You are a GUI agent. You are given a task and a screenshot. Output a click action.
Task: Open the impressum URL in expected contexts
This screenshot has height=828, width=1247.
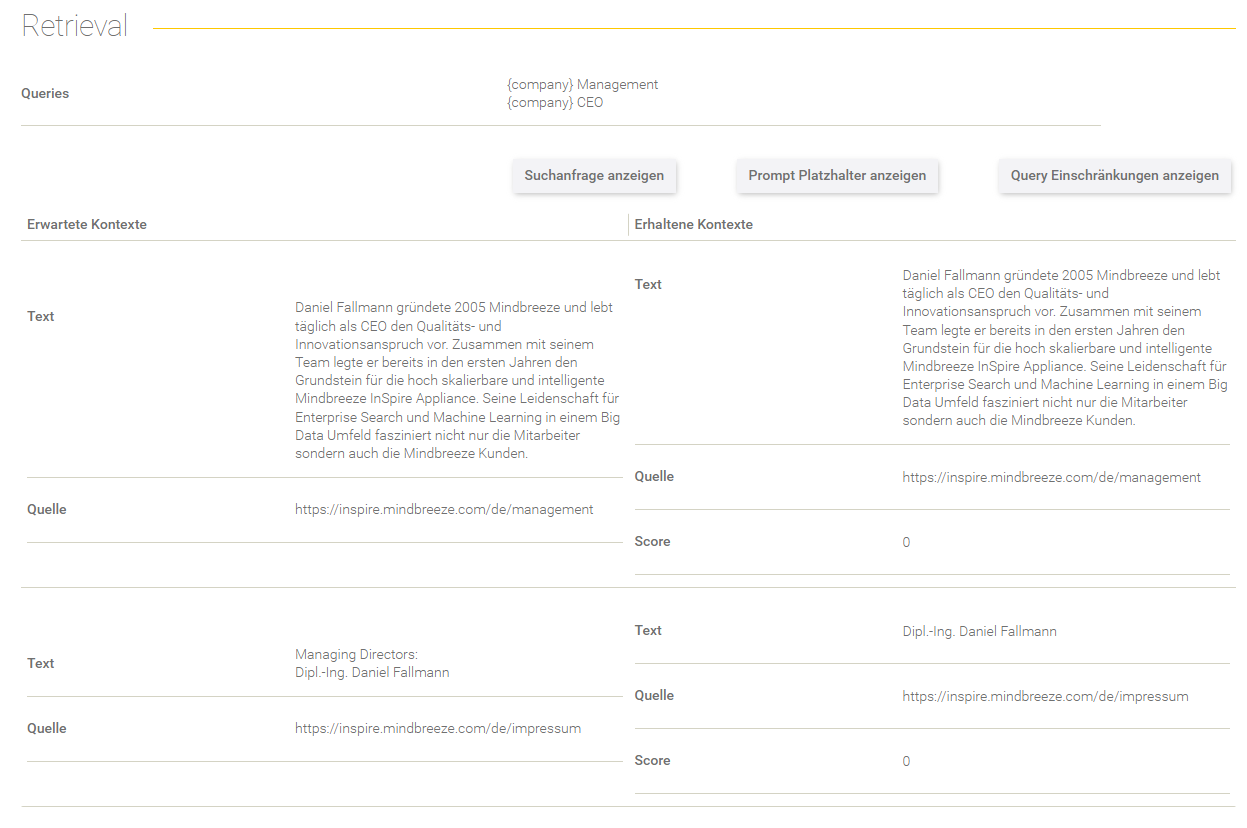tap(437, 729)
